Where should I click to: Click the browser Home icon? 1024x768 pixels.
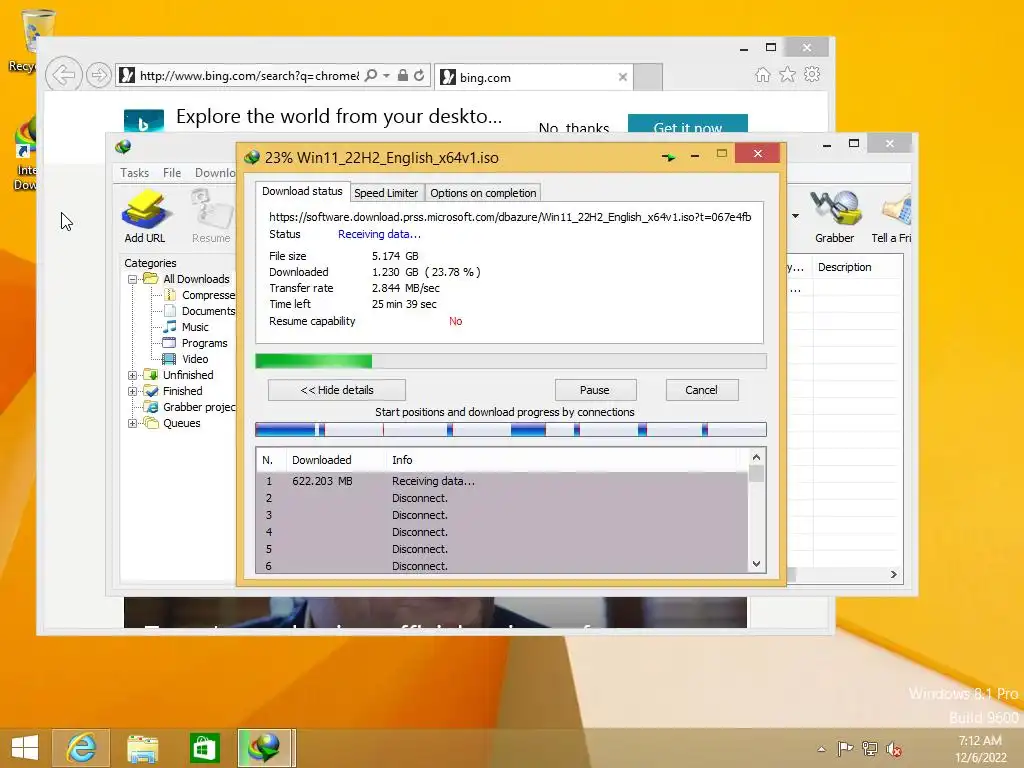coord(762,74)
